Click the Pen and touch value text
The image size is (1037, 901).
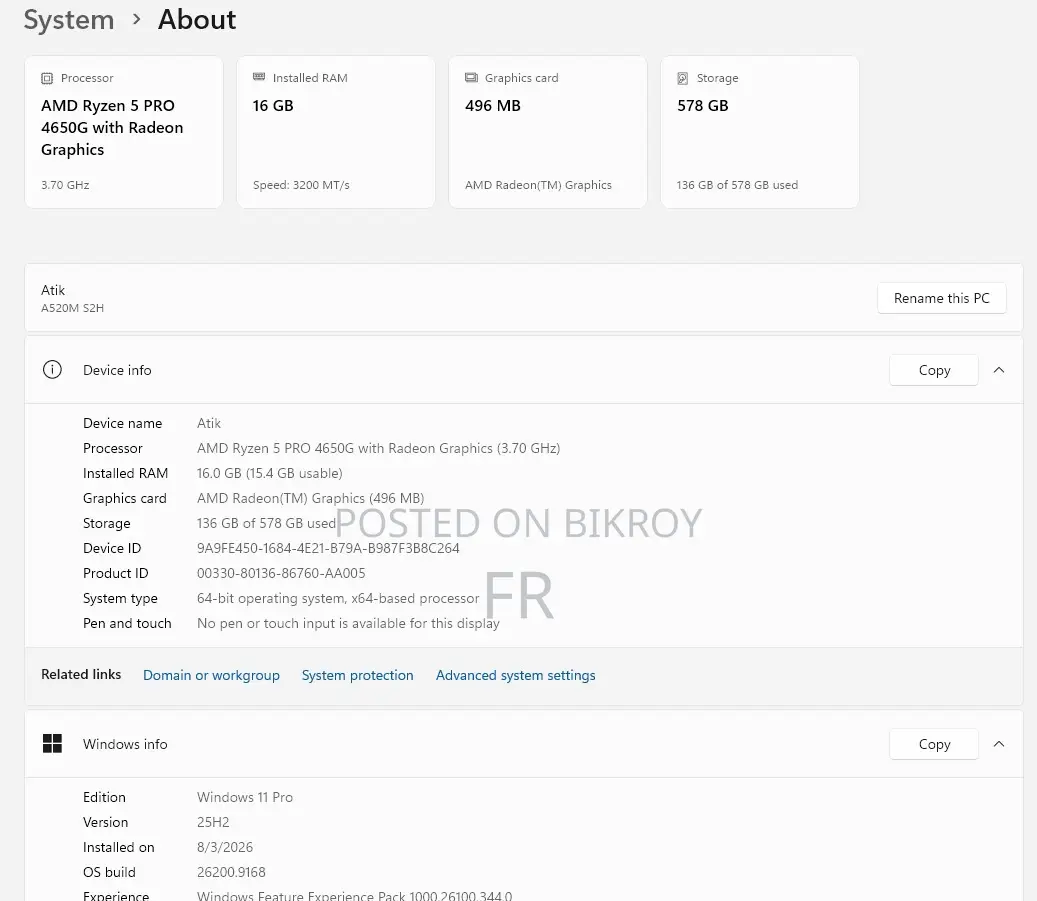pos(348,624)
